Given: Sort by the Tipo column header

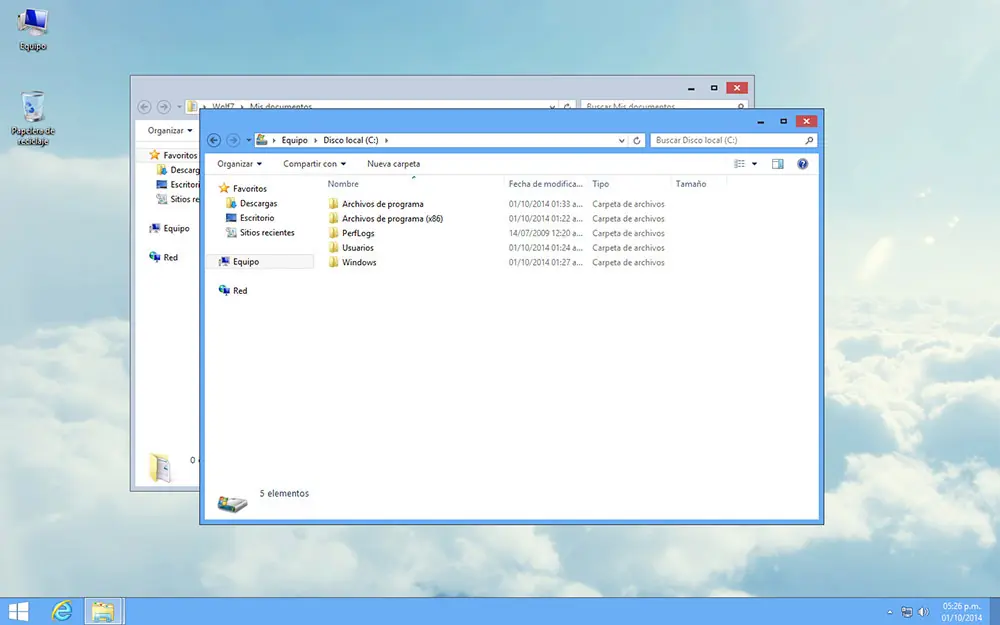Looking at the screenshot, I should pos(629,184).
